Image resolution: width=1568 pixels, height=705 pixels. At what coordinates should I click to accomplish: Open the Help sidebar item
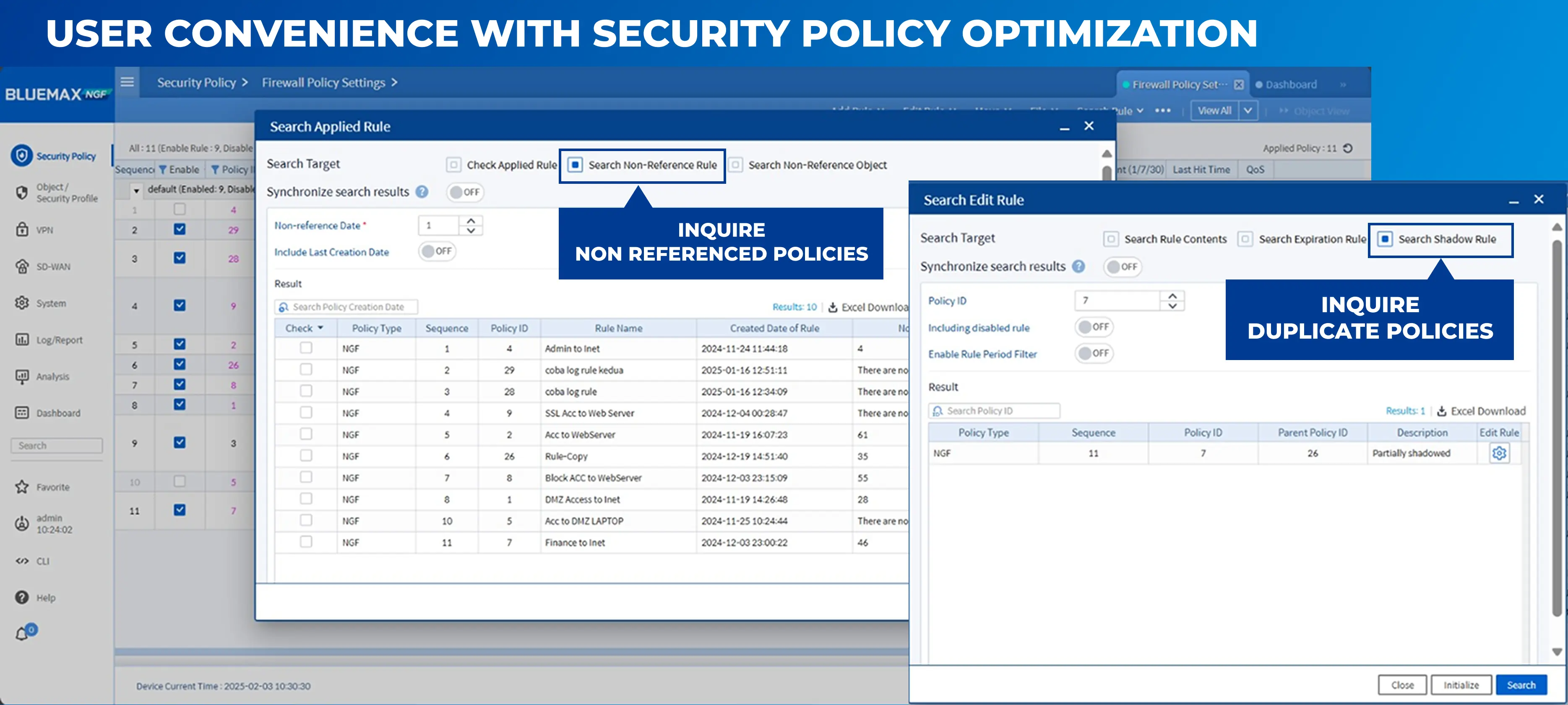pyautogui.click(x=35, y=597)
